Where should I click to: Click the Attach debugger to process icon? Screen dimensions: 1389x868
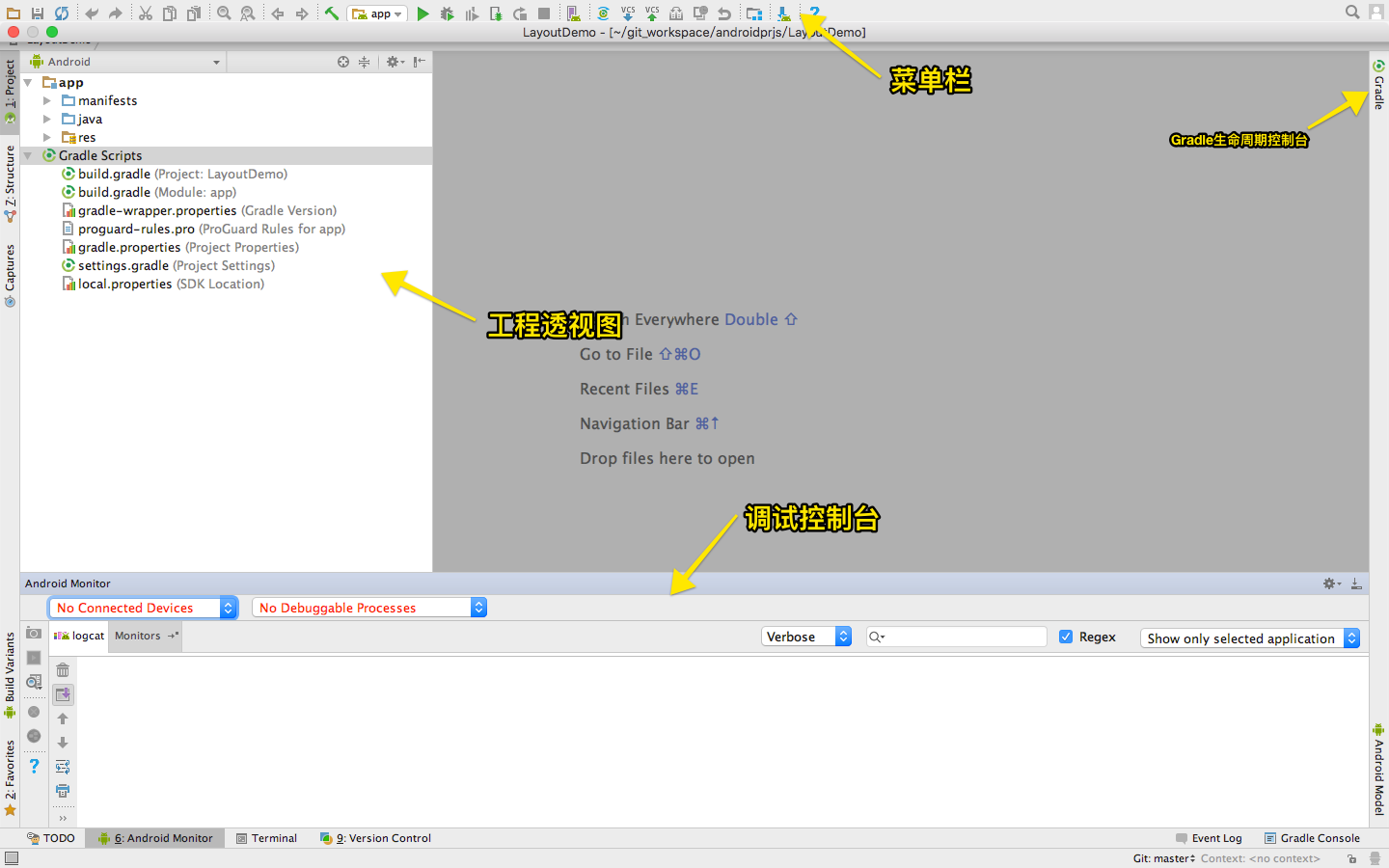pos(496,14)
